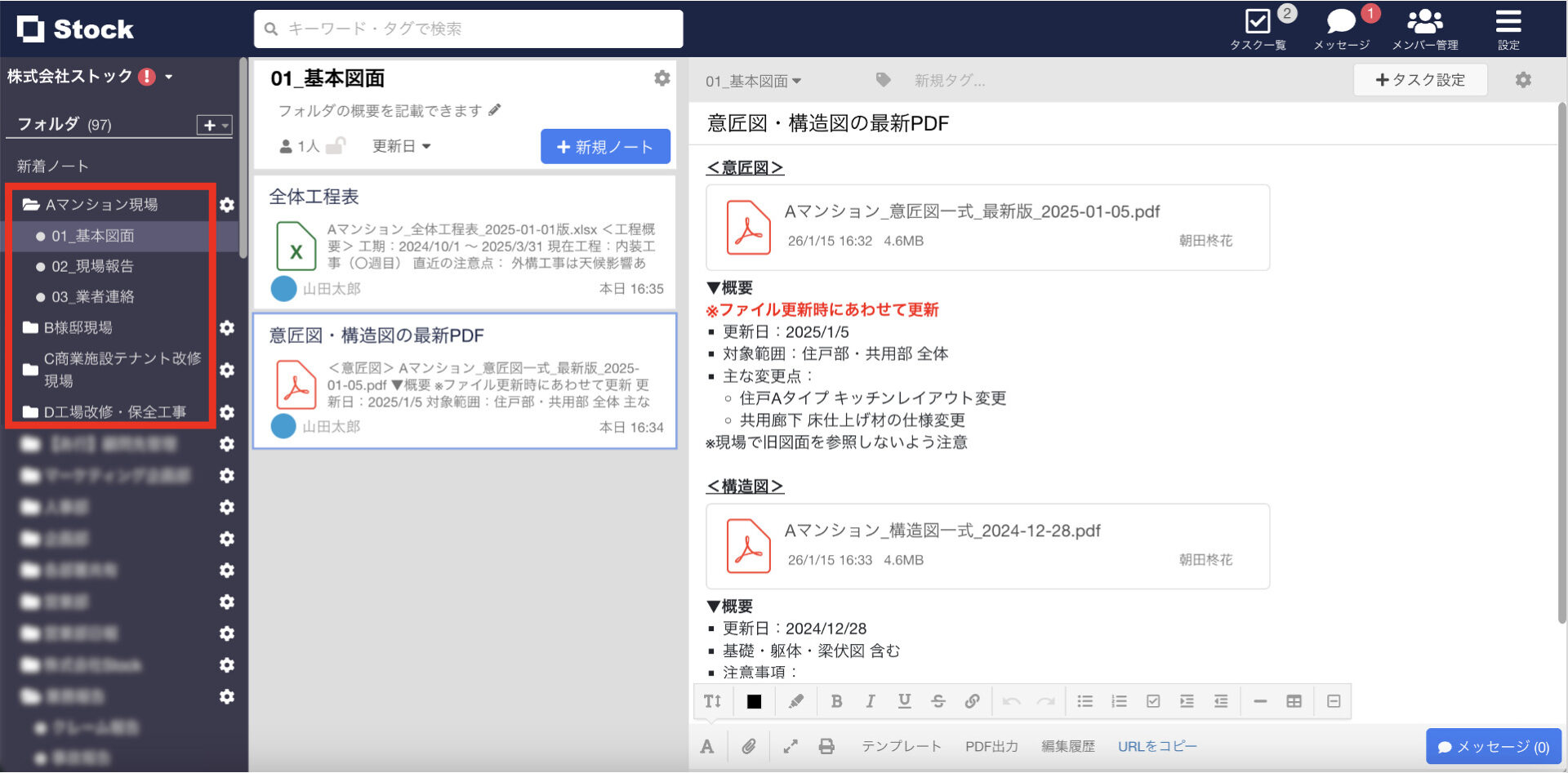Create a note with the 新規ノート button
The image size is (1568, 773).
click(605, 147)
